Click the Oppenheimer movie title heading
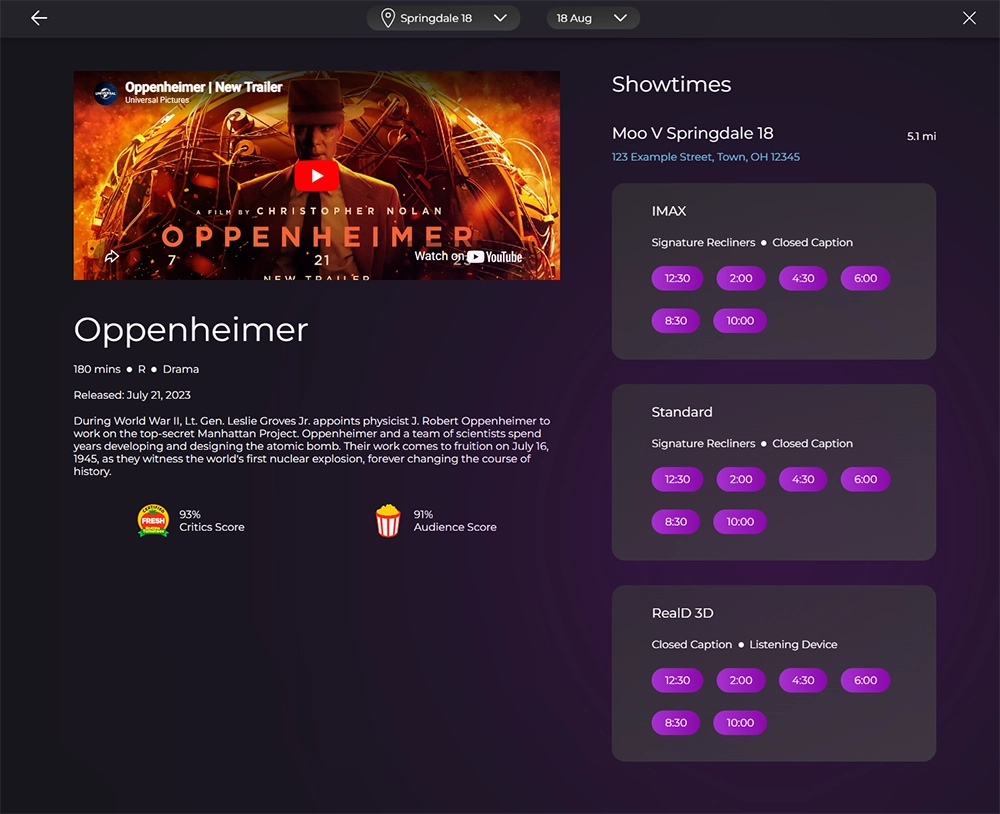1000x814 pixels. coord(191,330)
